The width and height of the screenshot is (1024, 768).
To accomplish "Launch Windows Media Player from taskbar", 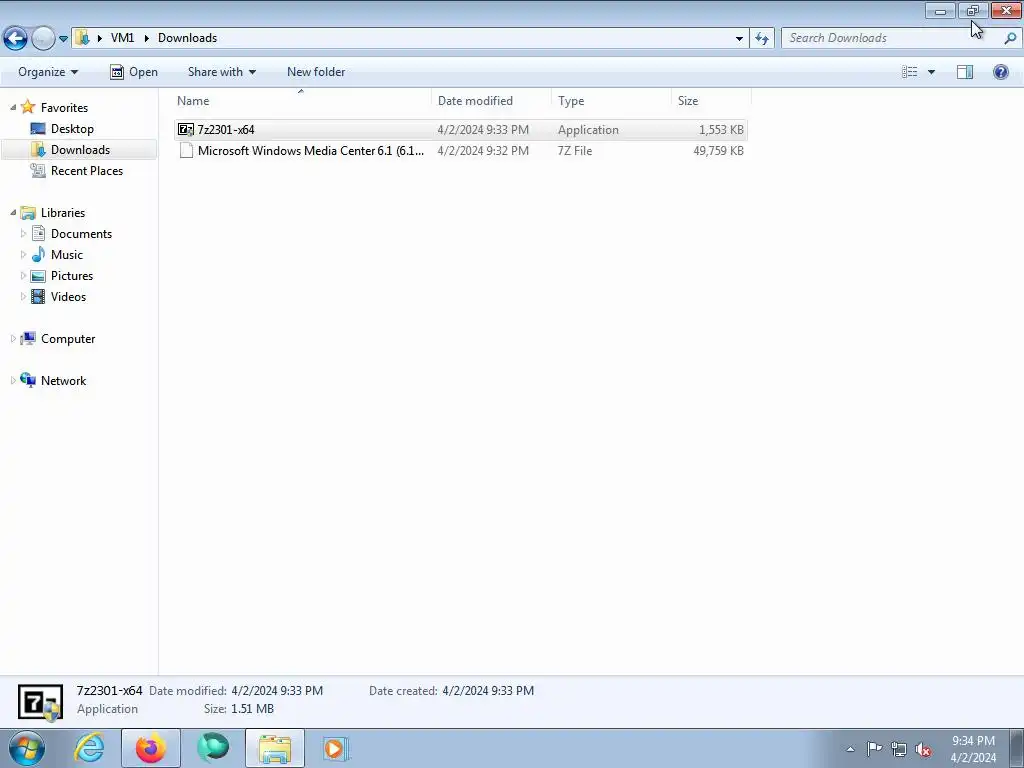I will click(336, 748).
